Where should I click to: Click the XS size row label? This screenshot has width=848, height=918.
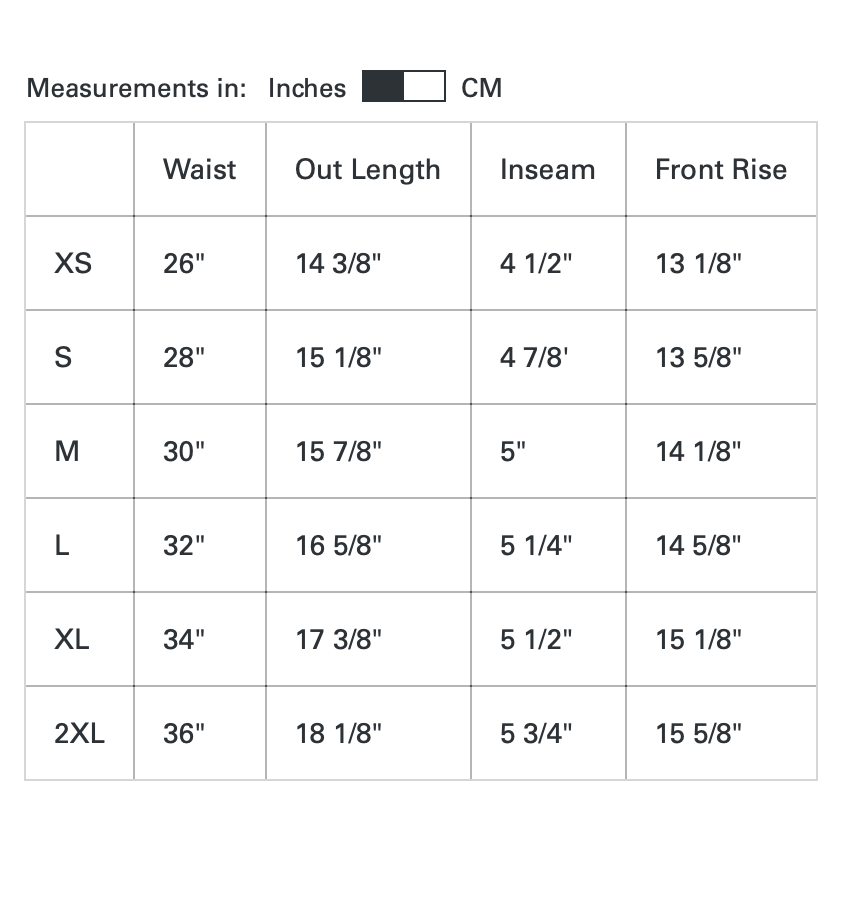click(73, 263)
